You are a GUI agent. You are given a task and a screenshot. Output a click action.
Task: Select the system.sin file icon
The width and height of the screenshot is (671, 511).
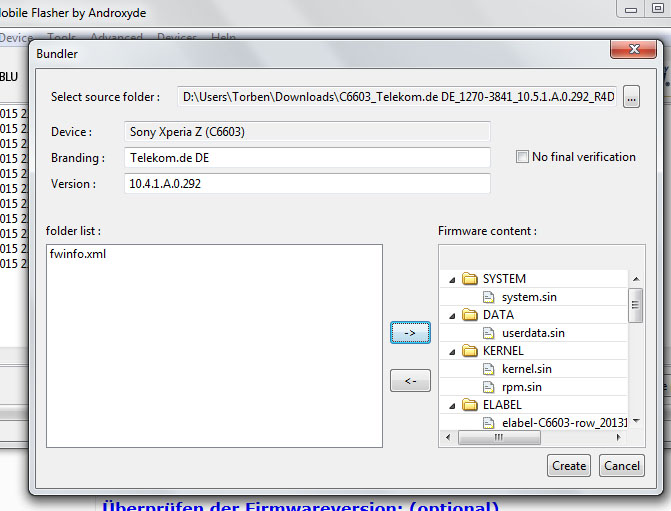click(489, 297)
